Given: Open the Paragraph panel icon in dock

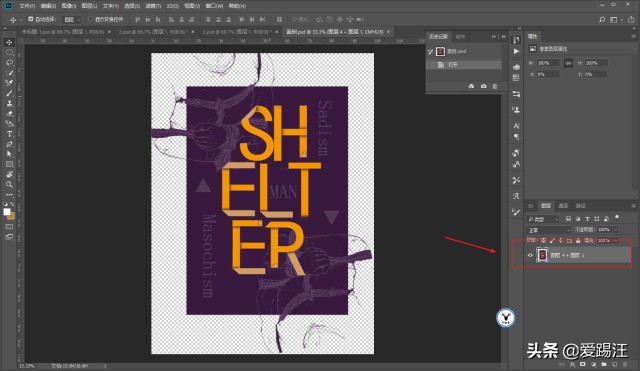Looking at the screenshot, I should point(516,137).
